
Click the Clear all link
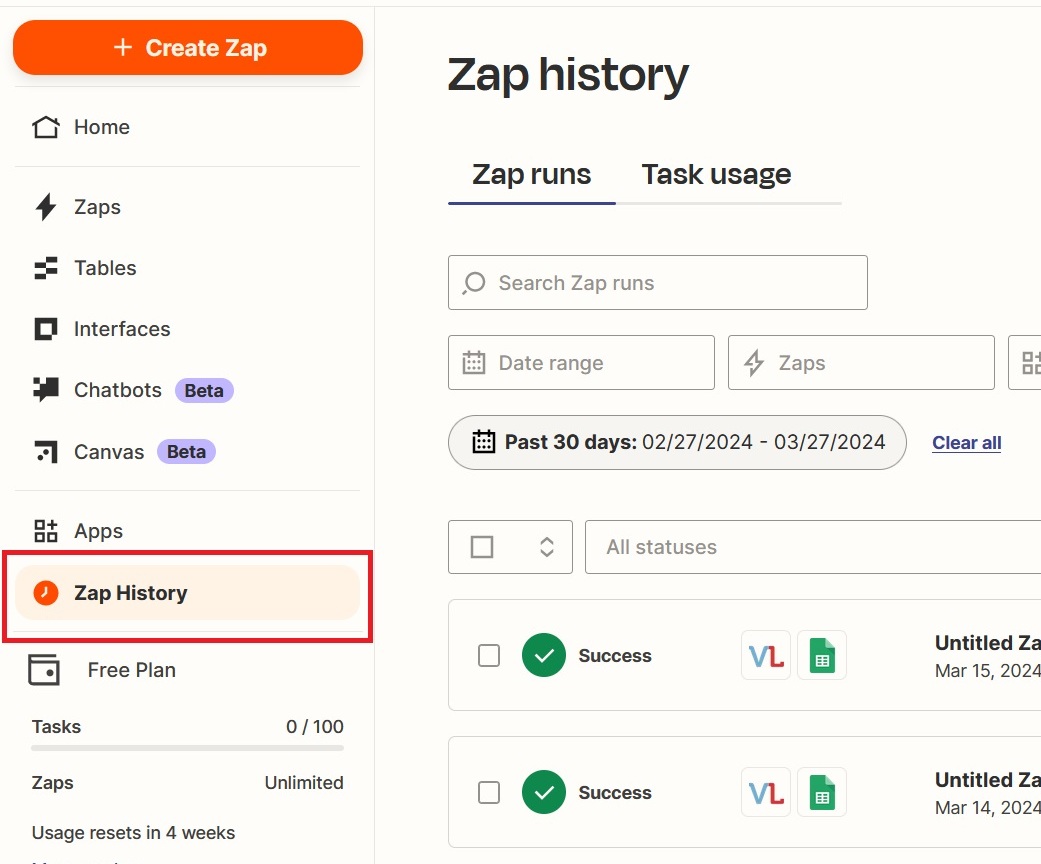point(966,443)
